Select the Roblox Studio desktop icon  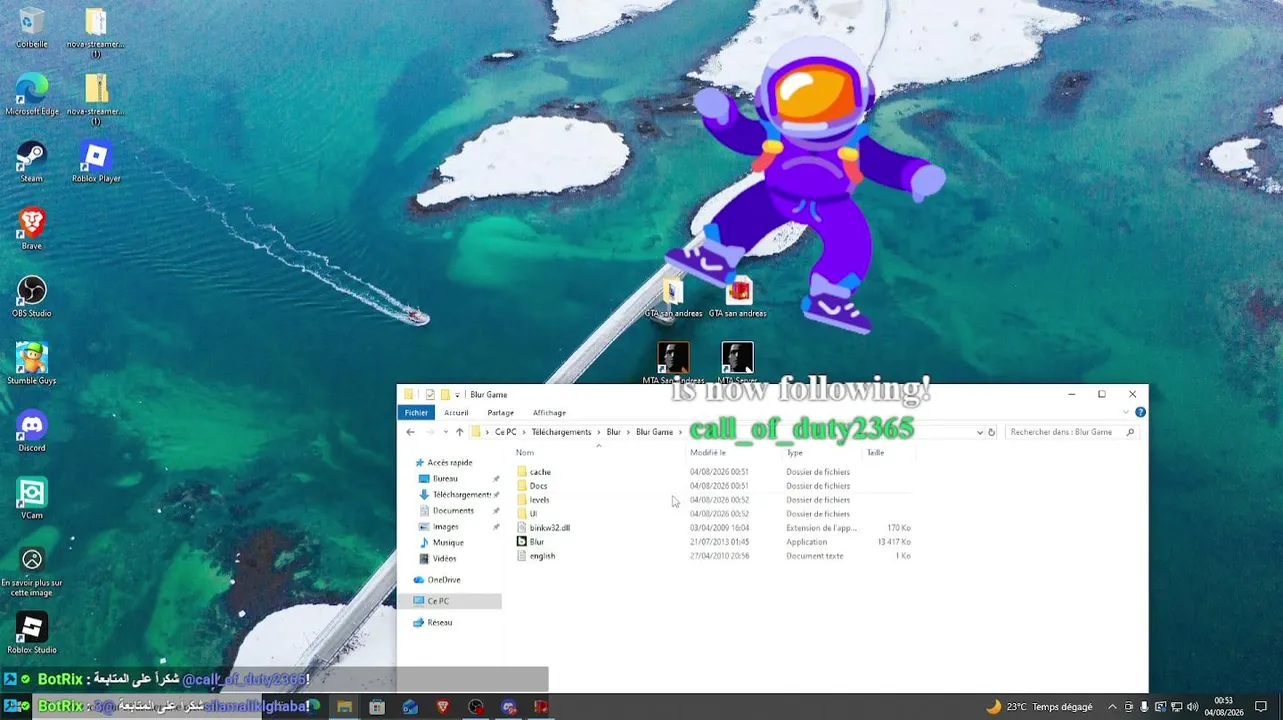tap(32, 633)
